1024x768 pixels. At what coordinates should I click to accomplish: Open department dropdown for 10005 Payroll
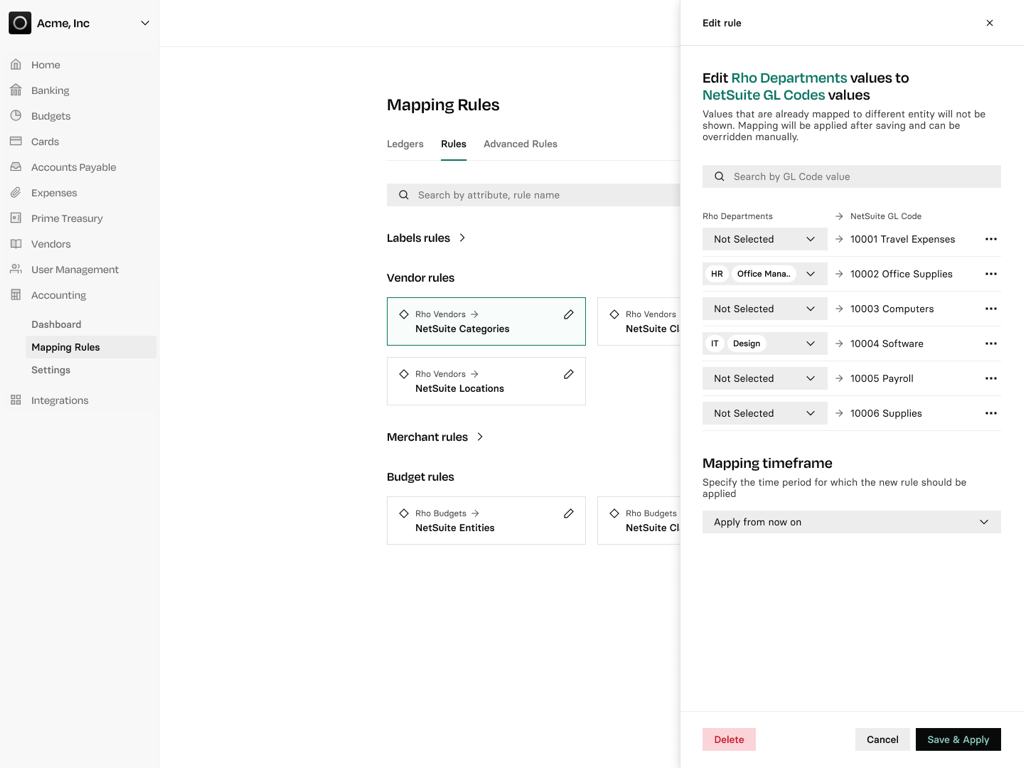[x=765, y=378]
